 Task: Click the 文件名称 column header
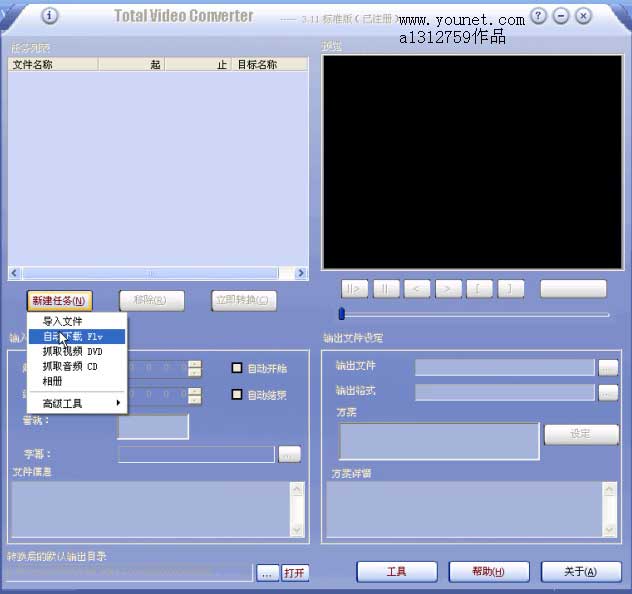pos(53,64)
